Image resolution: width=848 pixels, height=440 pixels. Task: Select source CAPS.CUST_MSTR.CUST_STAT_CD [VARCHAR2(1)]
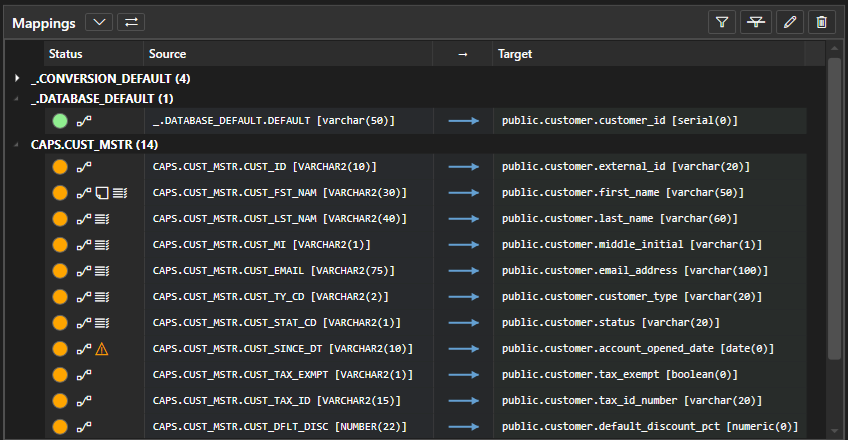[x=277, y=323]
